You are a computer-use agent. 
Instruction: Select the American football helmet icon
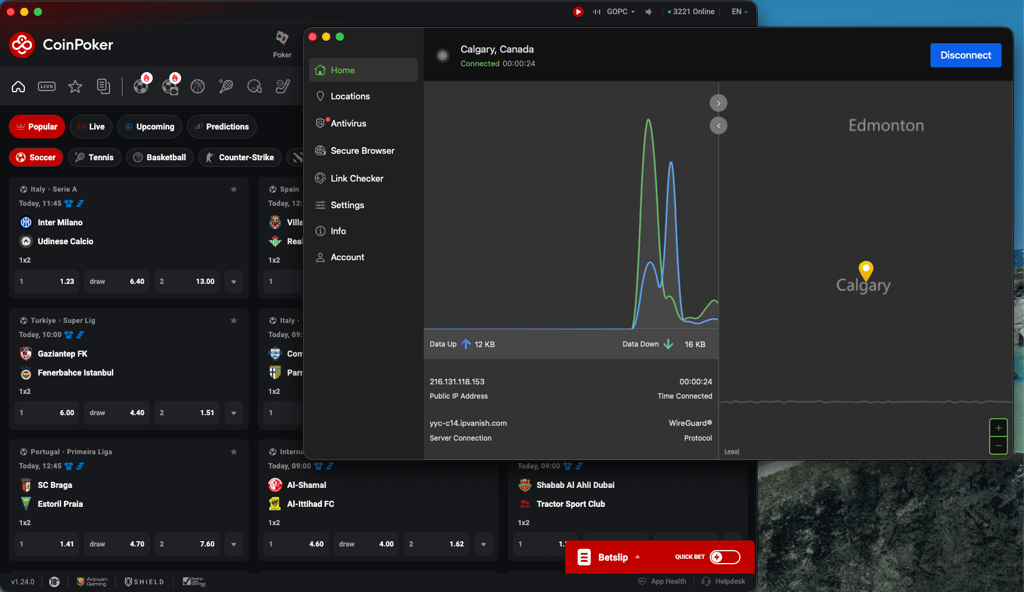click(254, 86)
